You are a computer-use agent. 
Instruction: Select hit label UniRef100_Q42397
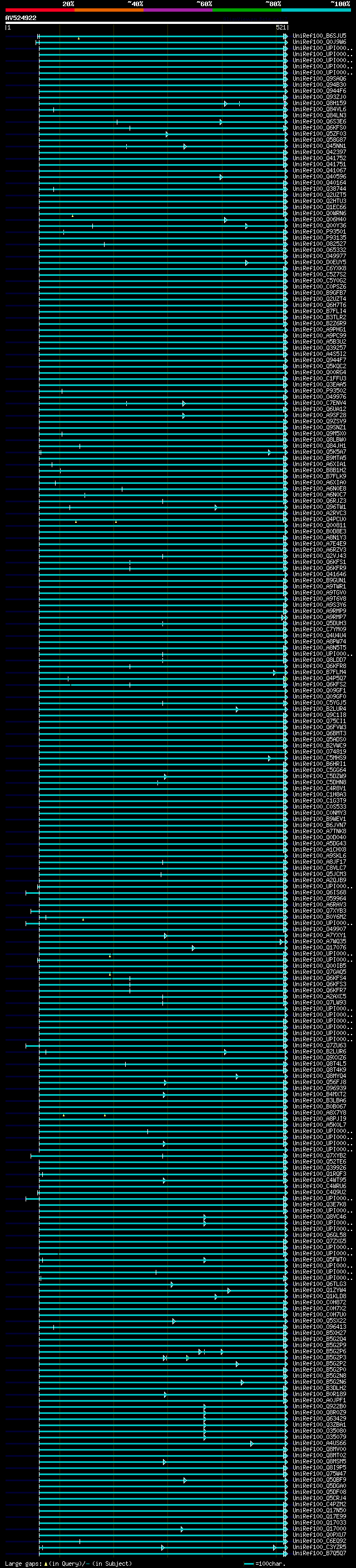[x=319, y=152]
